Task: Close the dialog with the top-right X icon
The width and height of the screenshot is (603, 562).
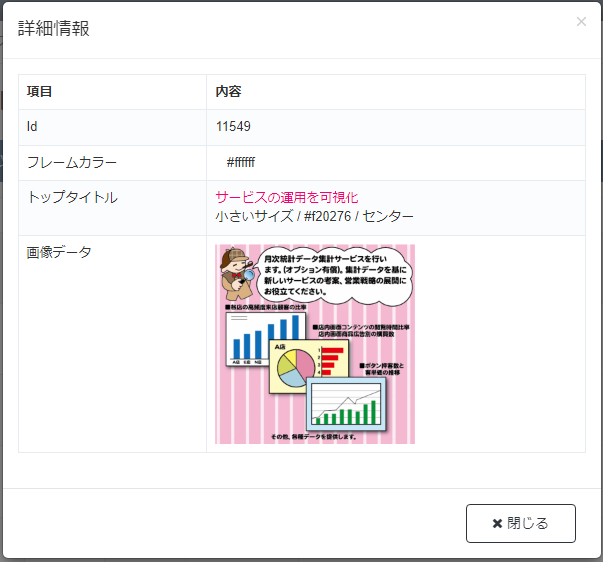Action: pyautogui.click(x=581, y=22)
